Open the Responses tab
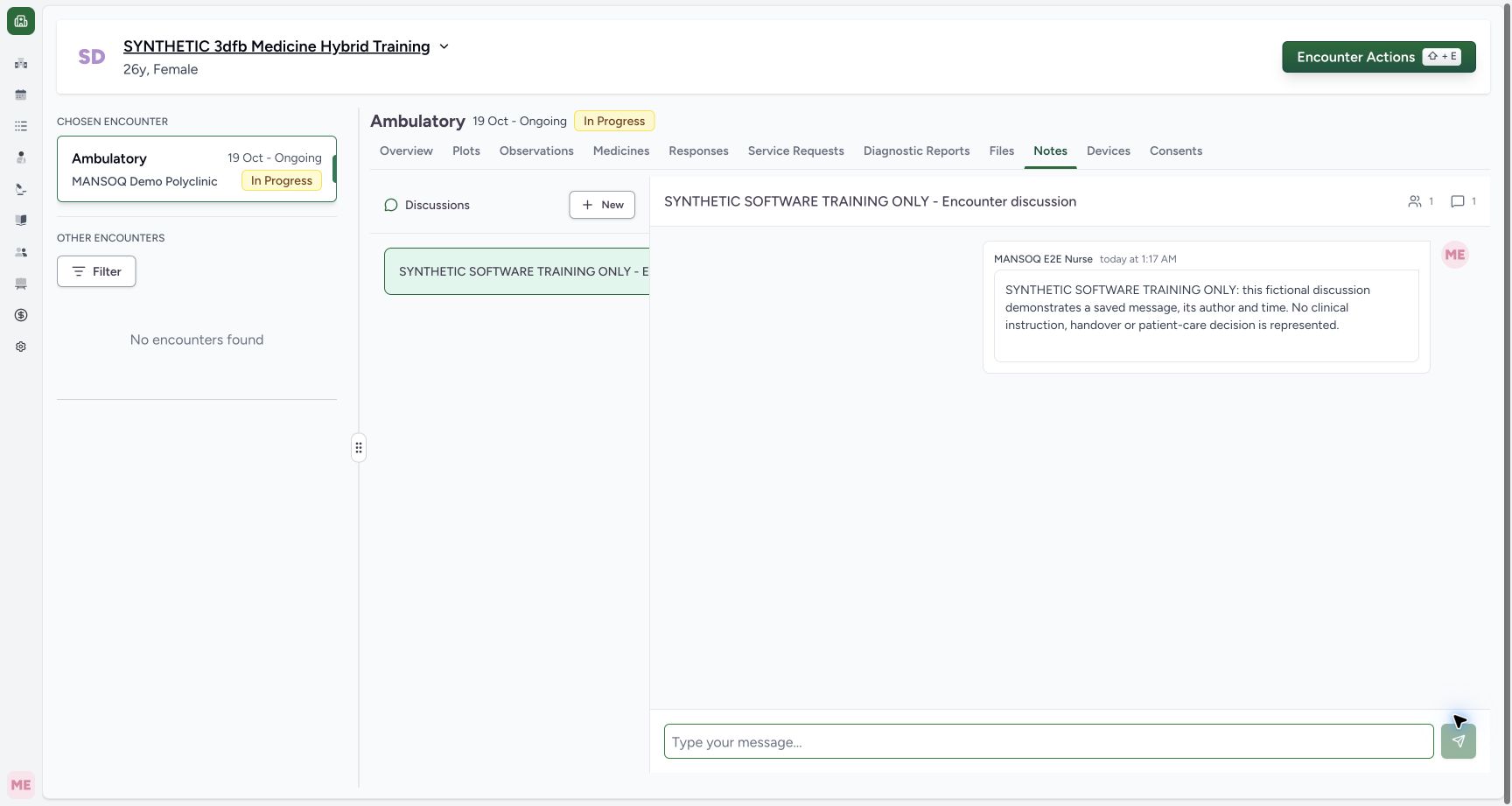 (698, 151)
